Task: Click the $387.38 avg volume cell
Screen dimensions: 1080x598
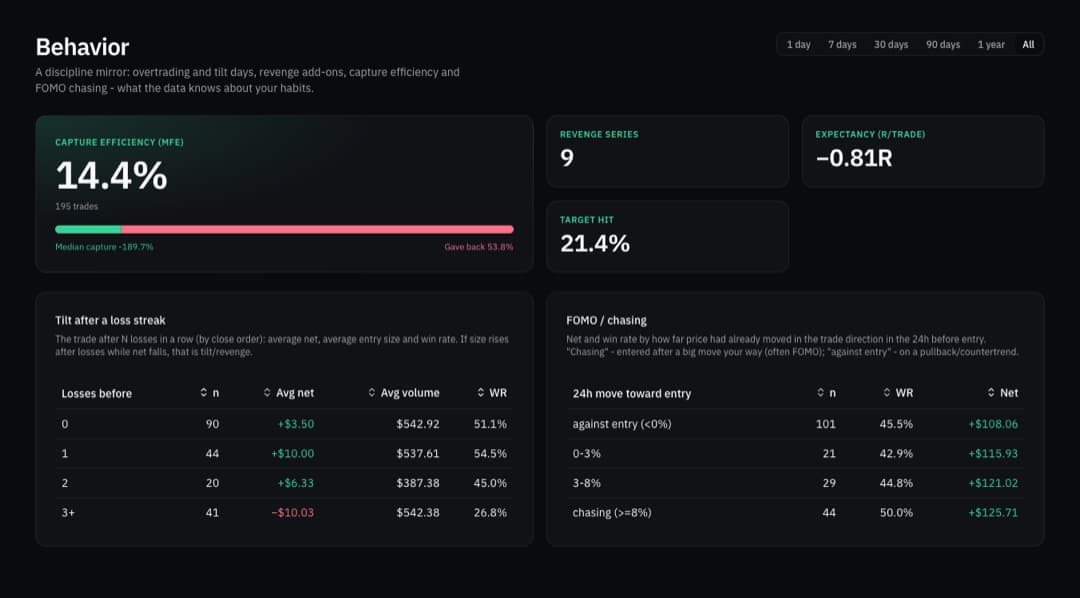Action: click(417, 483)
